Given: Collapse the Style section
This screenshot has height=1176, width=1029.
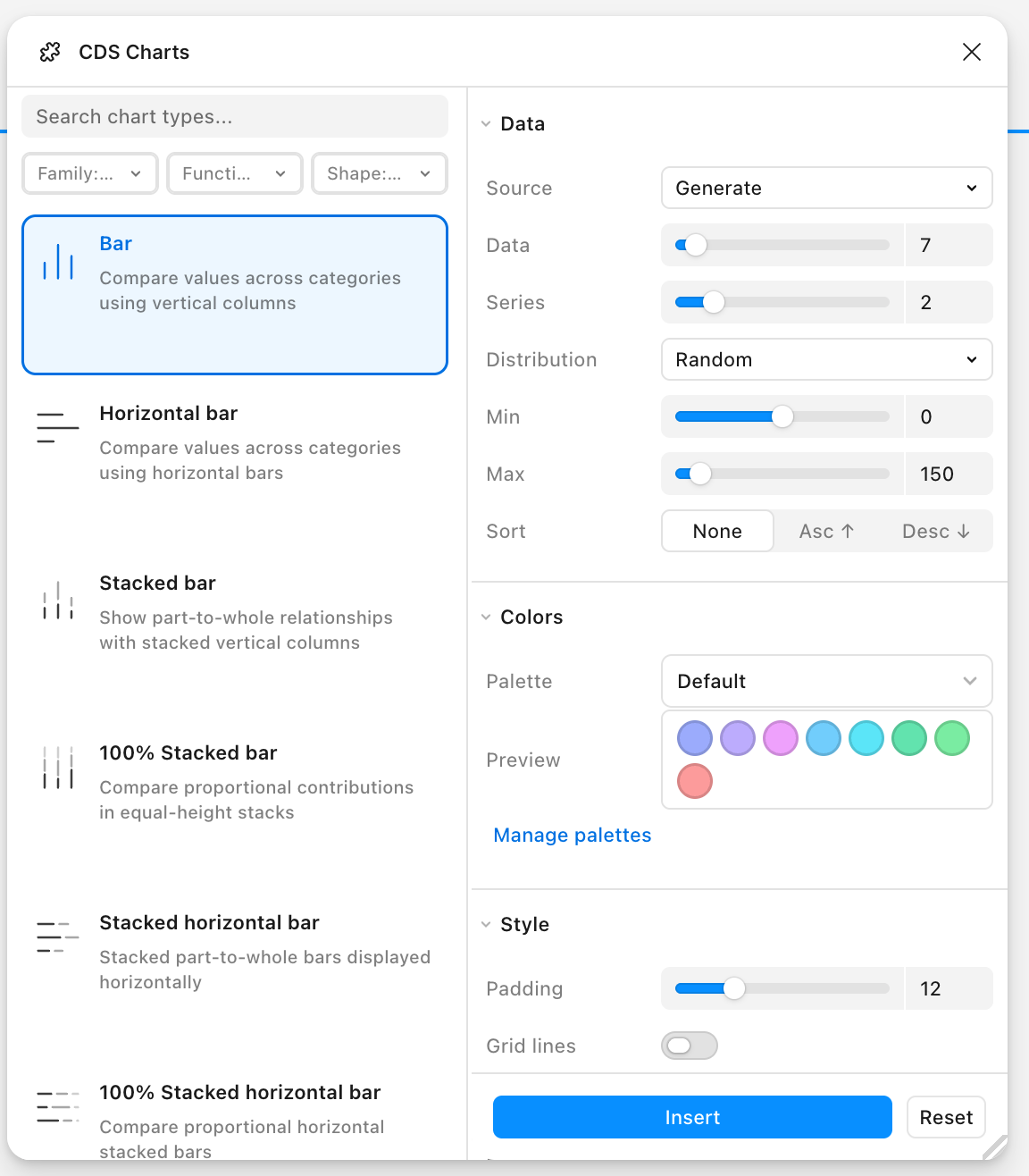Looking at the screenshot, I should point(486,924).
